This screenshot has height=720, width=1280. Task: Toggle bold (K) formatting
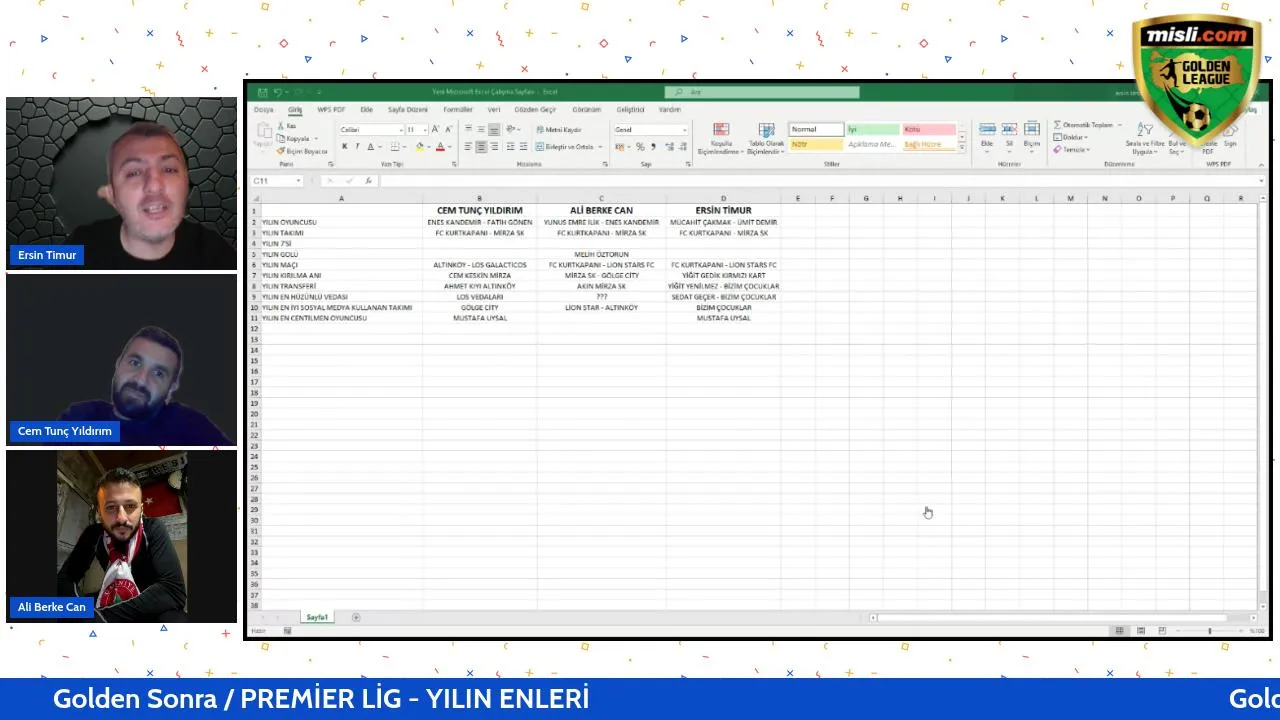(345, 147)
